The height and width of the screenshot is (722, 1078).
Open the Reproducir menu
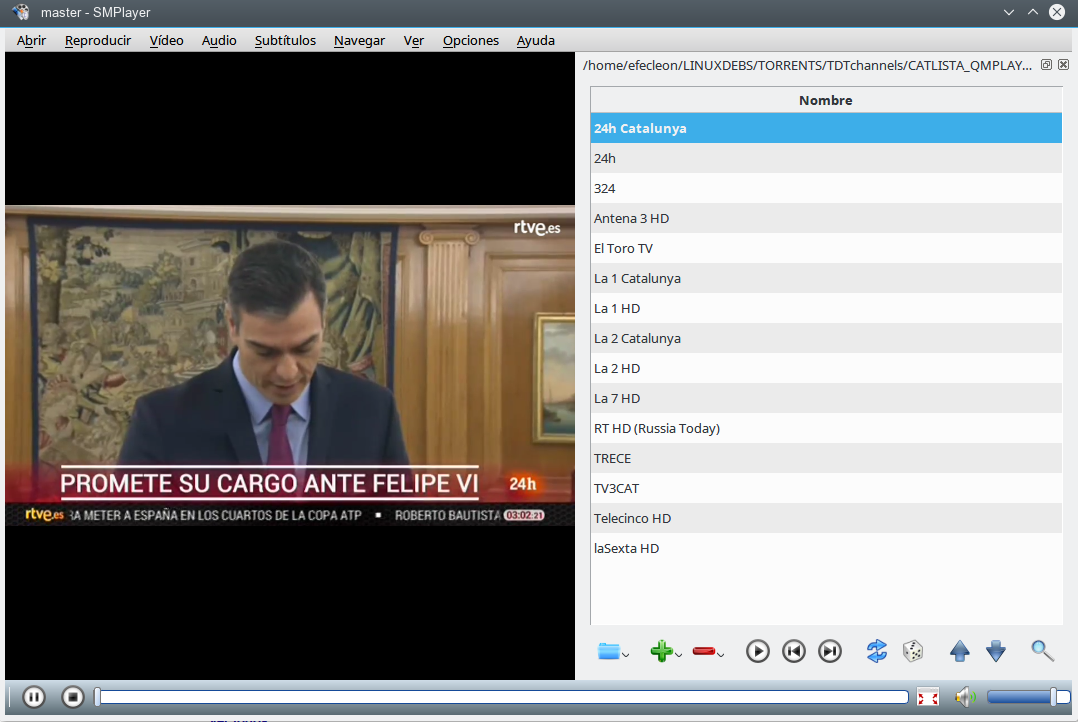98,41
